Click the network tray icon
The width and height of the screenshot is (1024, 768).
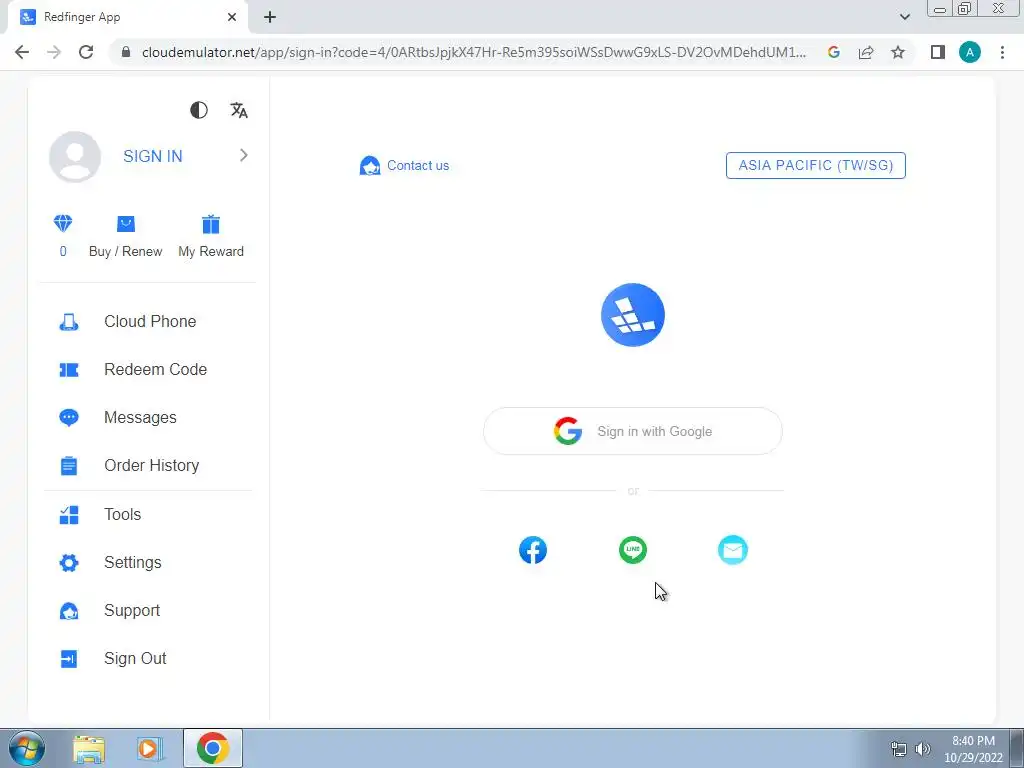899,749
